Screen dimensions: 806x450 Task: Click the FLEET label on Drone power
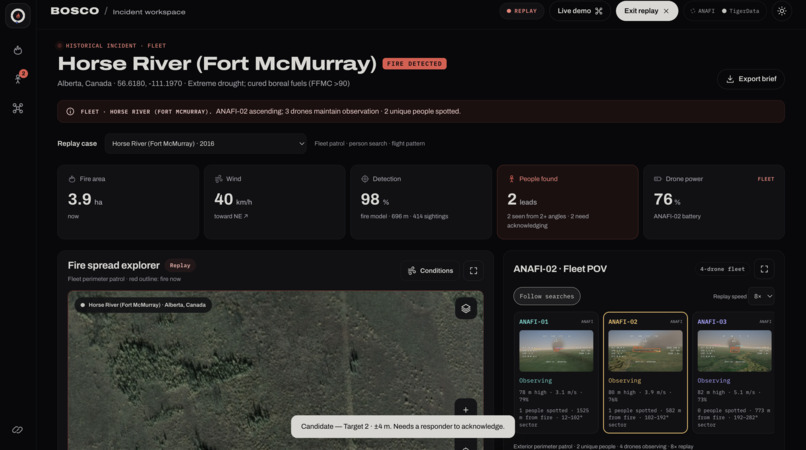[765, 179]
